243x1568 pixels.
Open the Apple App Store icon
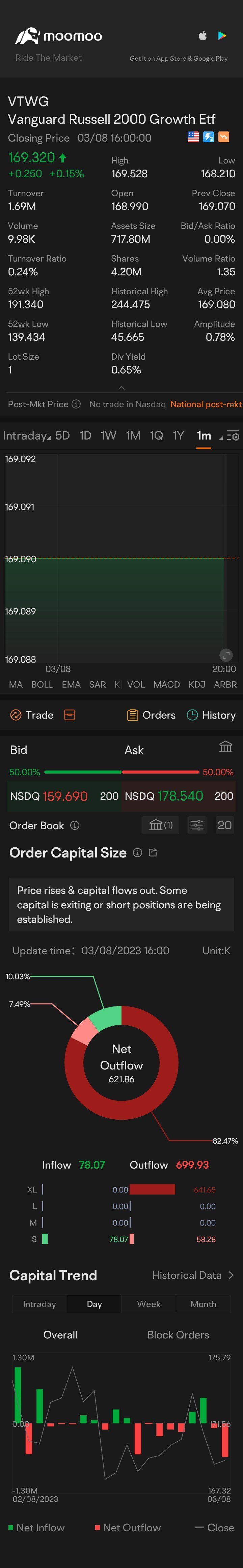click(202, 36)
